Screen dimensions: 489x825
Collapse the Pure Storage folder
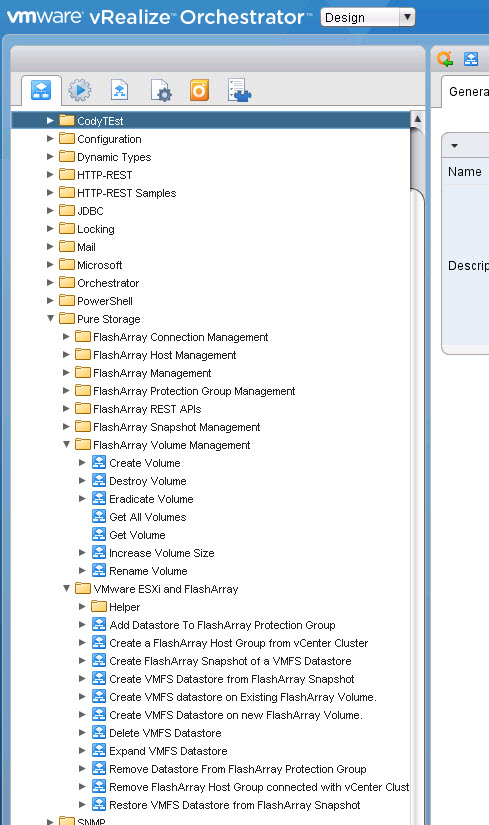coord(50,318)
